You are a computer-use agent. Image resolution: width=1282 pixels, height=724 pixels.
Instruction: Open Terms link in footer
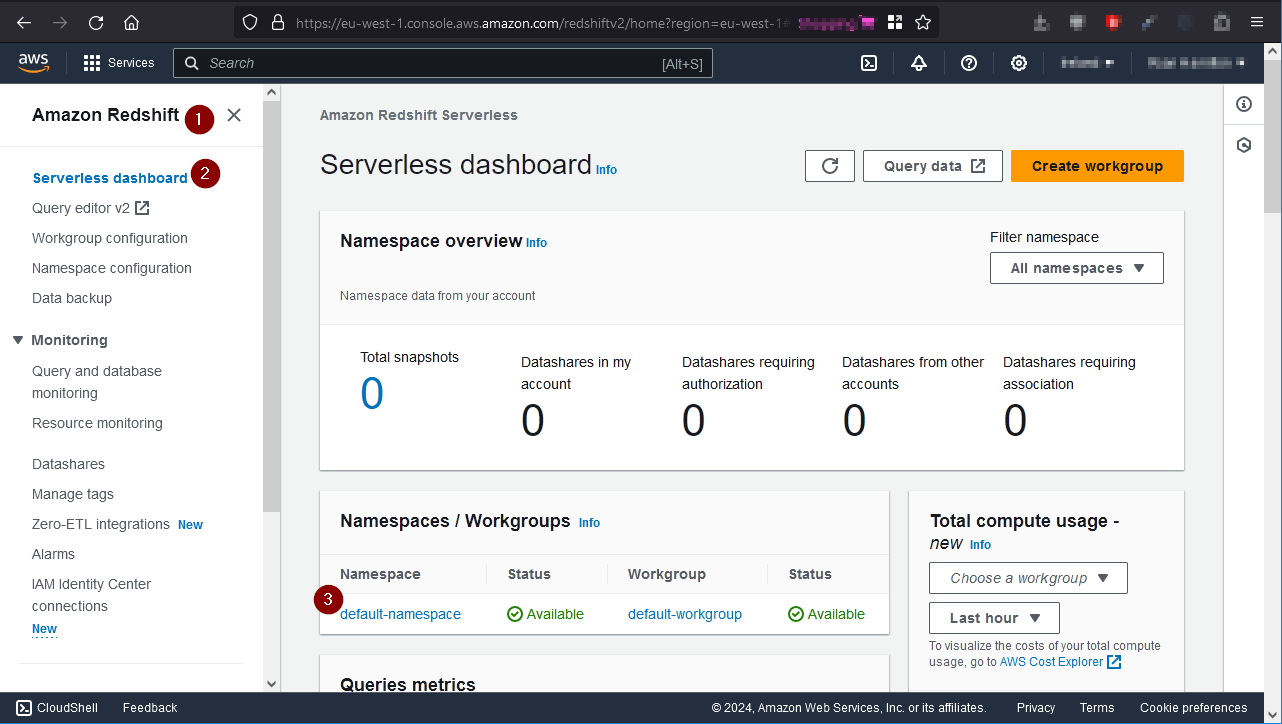pos(1097,708)
